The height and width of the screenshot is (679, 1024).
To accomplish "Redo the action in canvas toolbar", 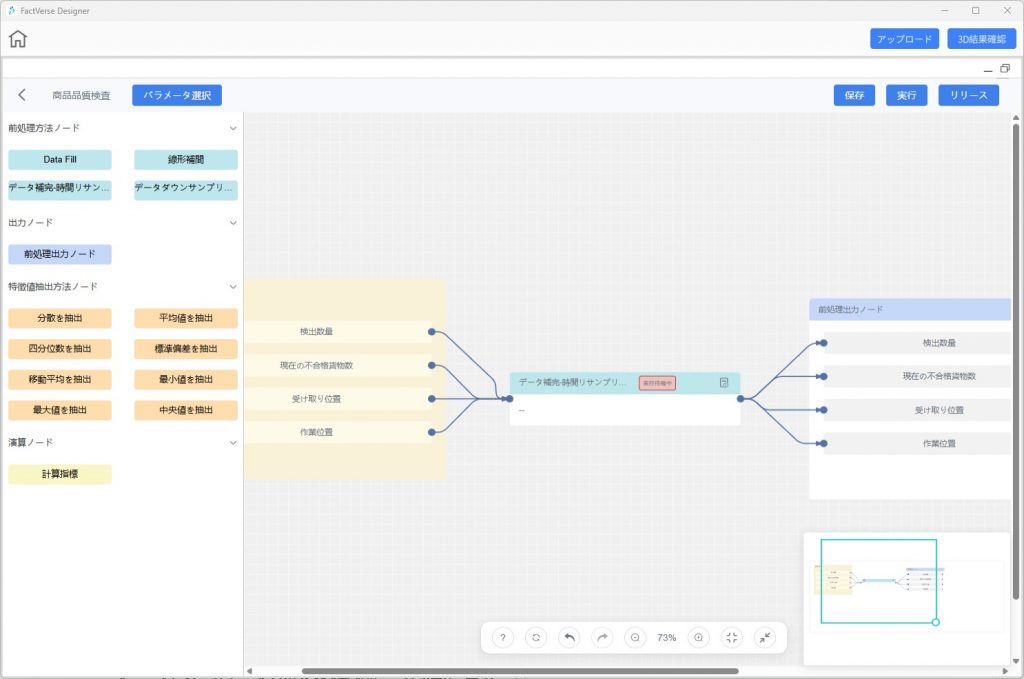I will 602,637.
